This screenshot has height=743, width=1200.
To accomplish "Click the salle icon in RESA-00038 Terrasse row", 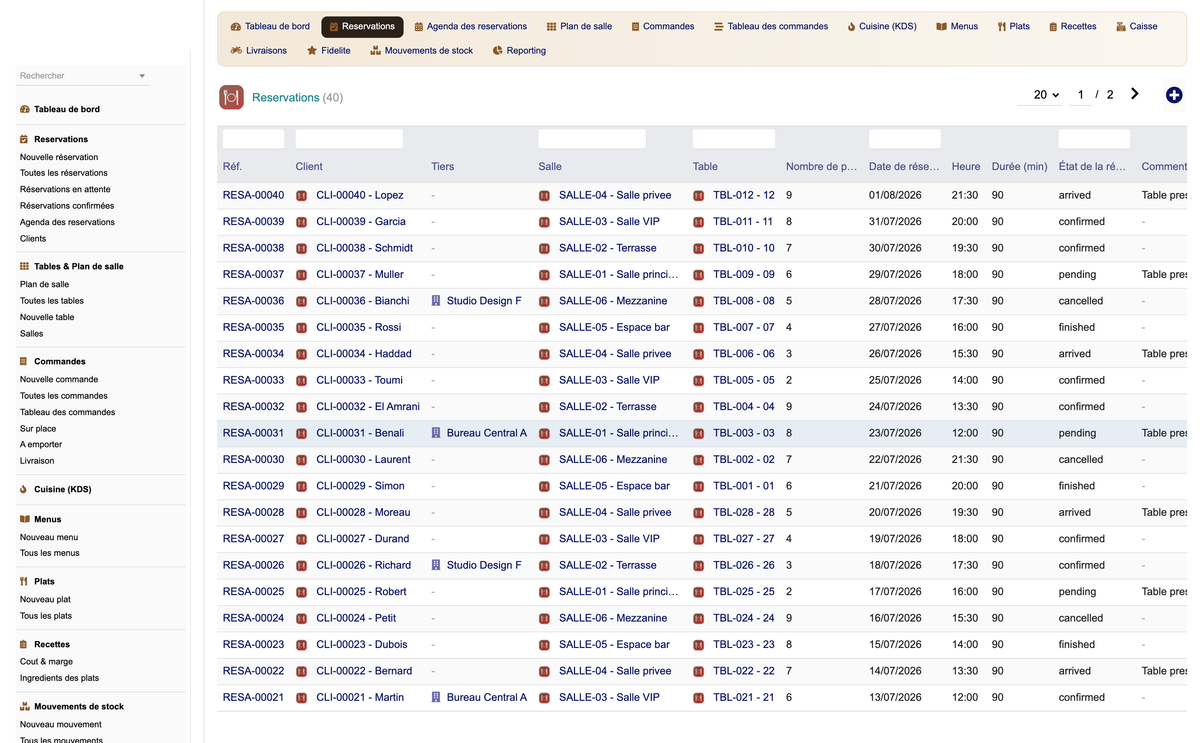I will 544,248.
